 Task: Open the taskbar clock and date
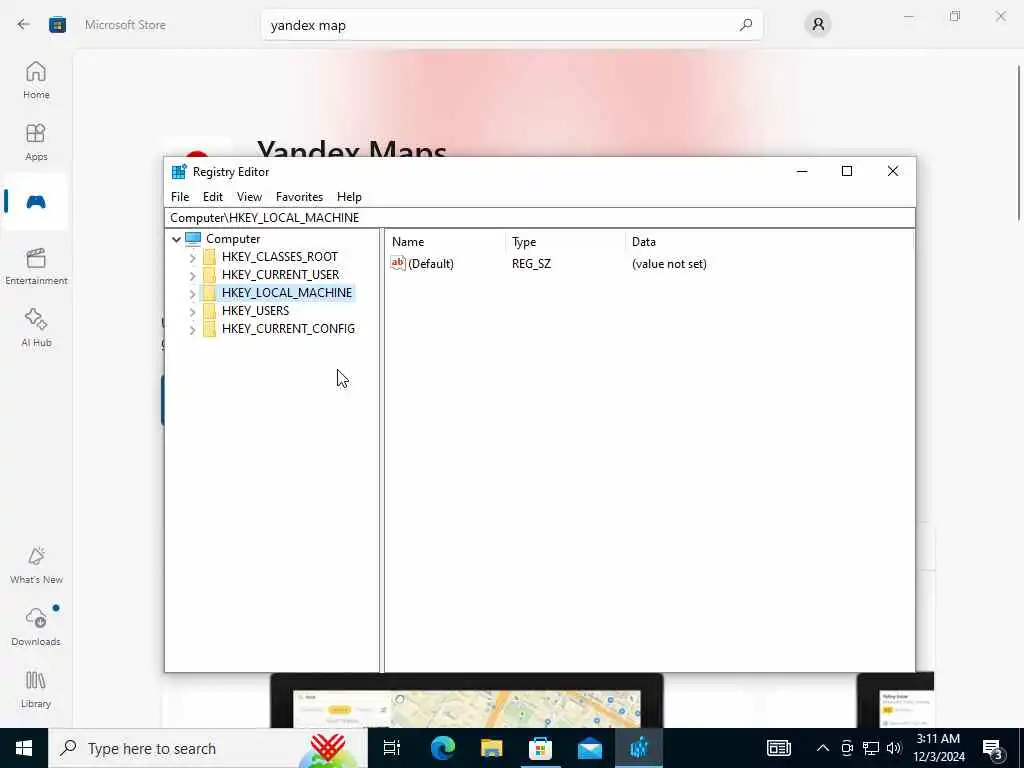point(939,748)
